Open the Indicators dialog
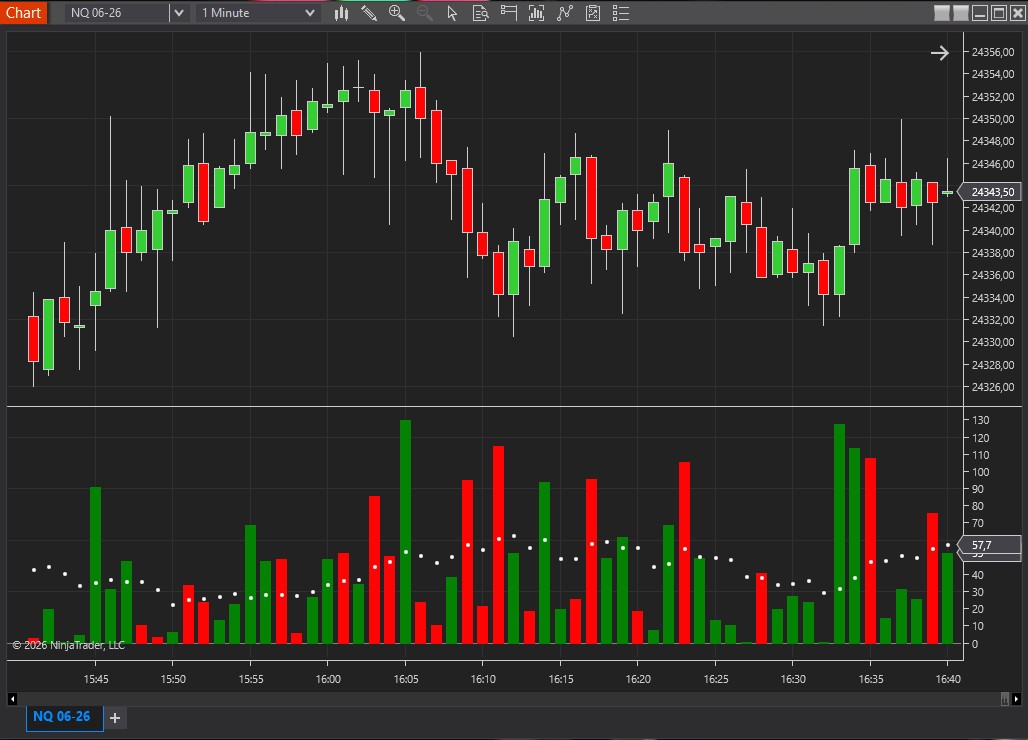 (x=565, y=13)
